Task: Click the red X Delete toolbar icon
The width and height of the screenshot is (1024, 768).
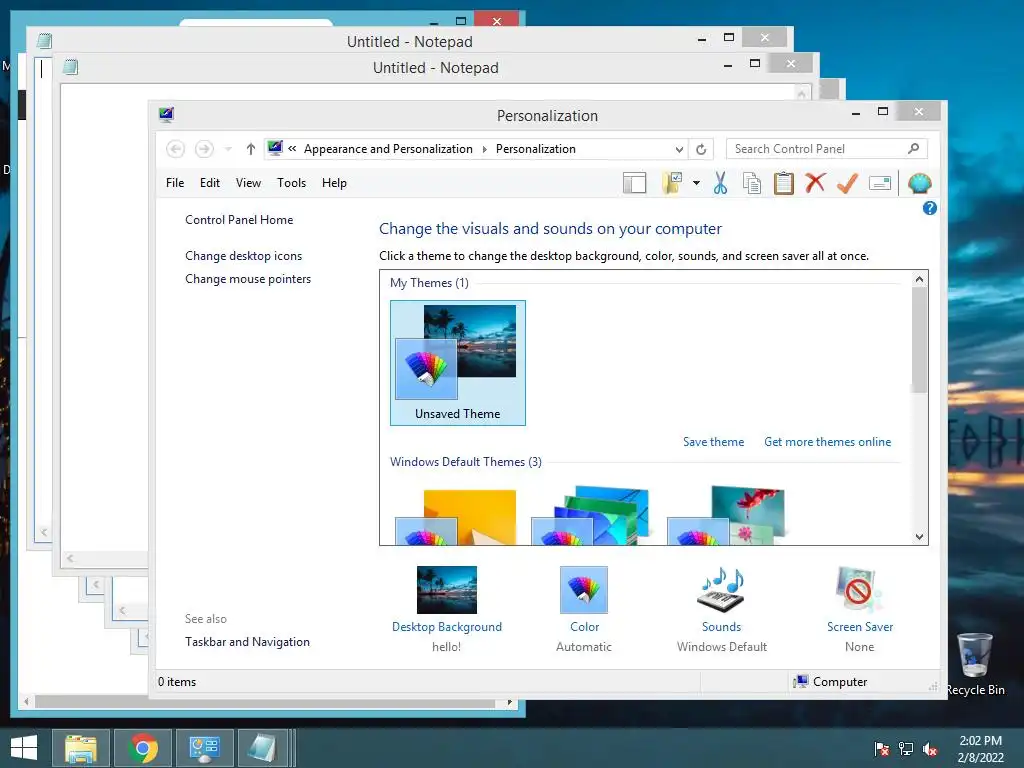Action: coord(815,183)
